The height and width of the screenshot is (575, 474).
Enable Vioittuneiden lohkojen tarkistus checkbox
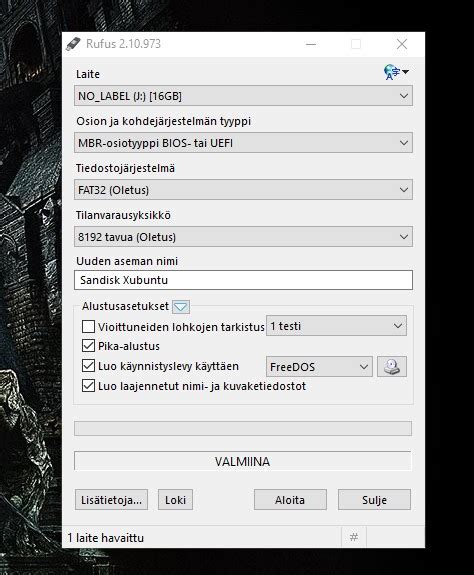tap(88, 326)
